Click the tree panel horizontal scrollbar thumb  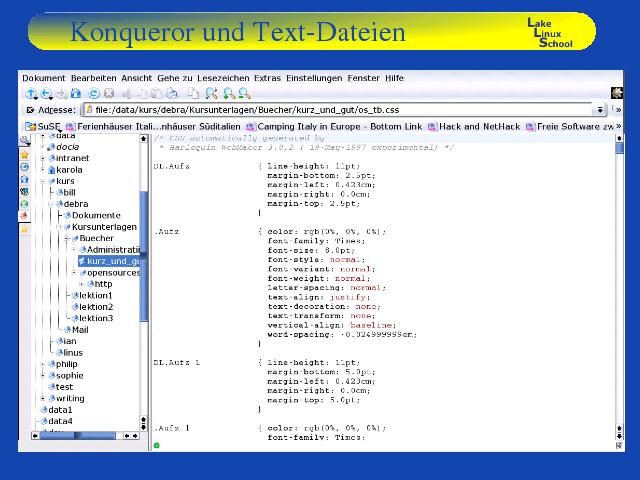(x=78, y=436)
